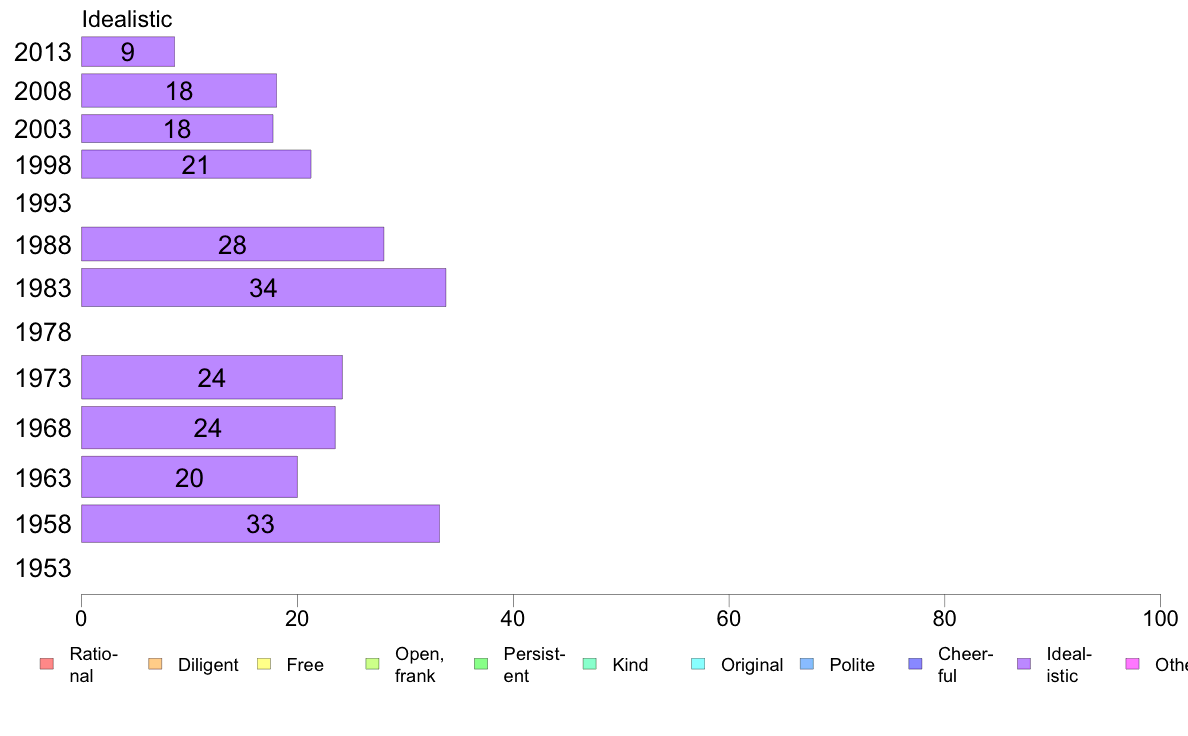Select the Persistent legend swatch
The image size is (1188, 736).
coord(480,665)
